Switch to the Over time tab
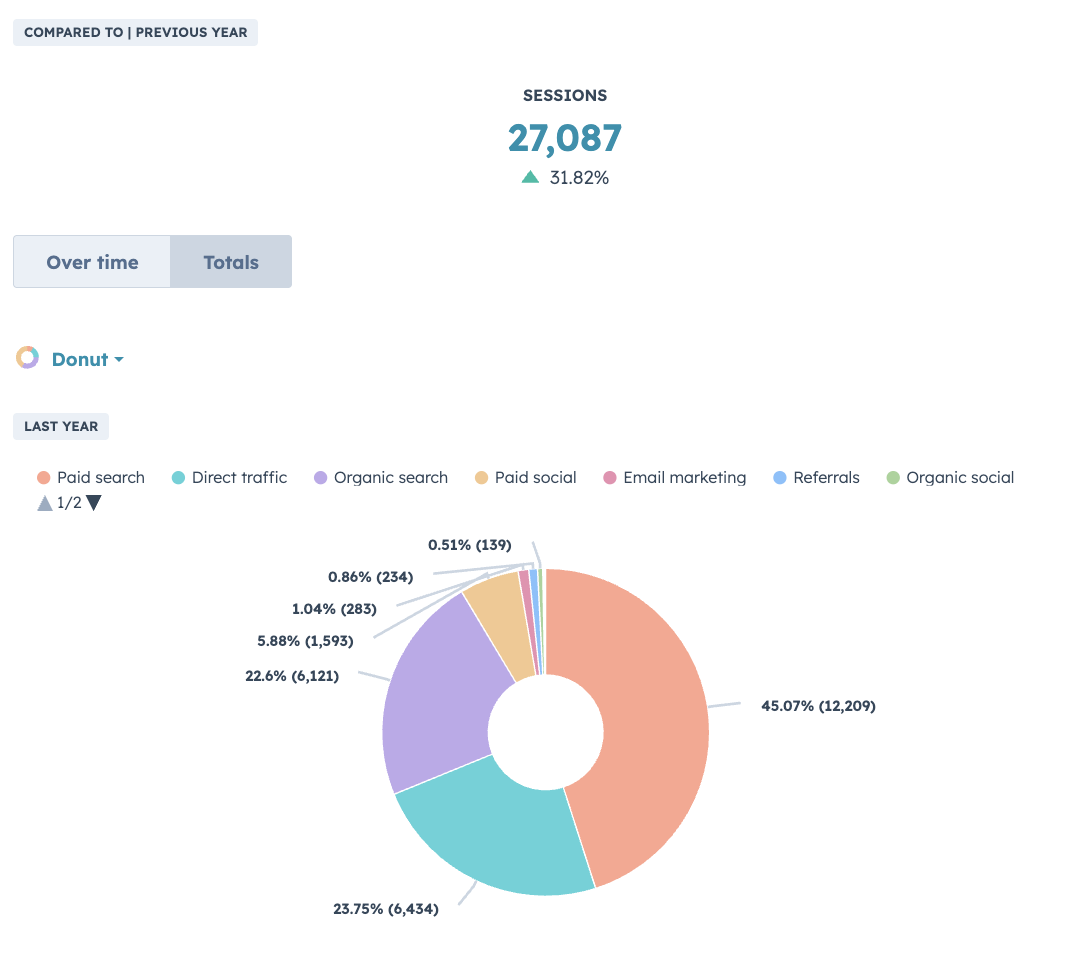Viewport: 1072px width, 970px height. (x=92, y=263)
